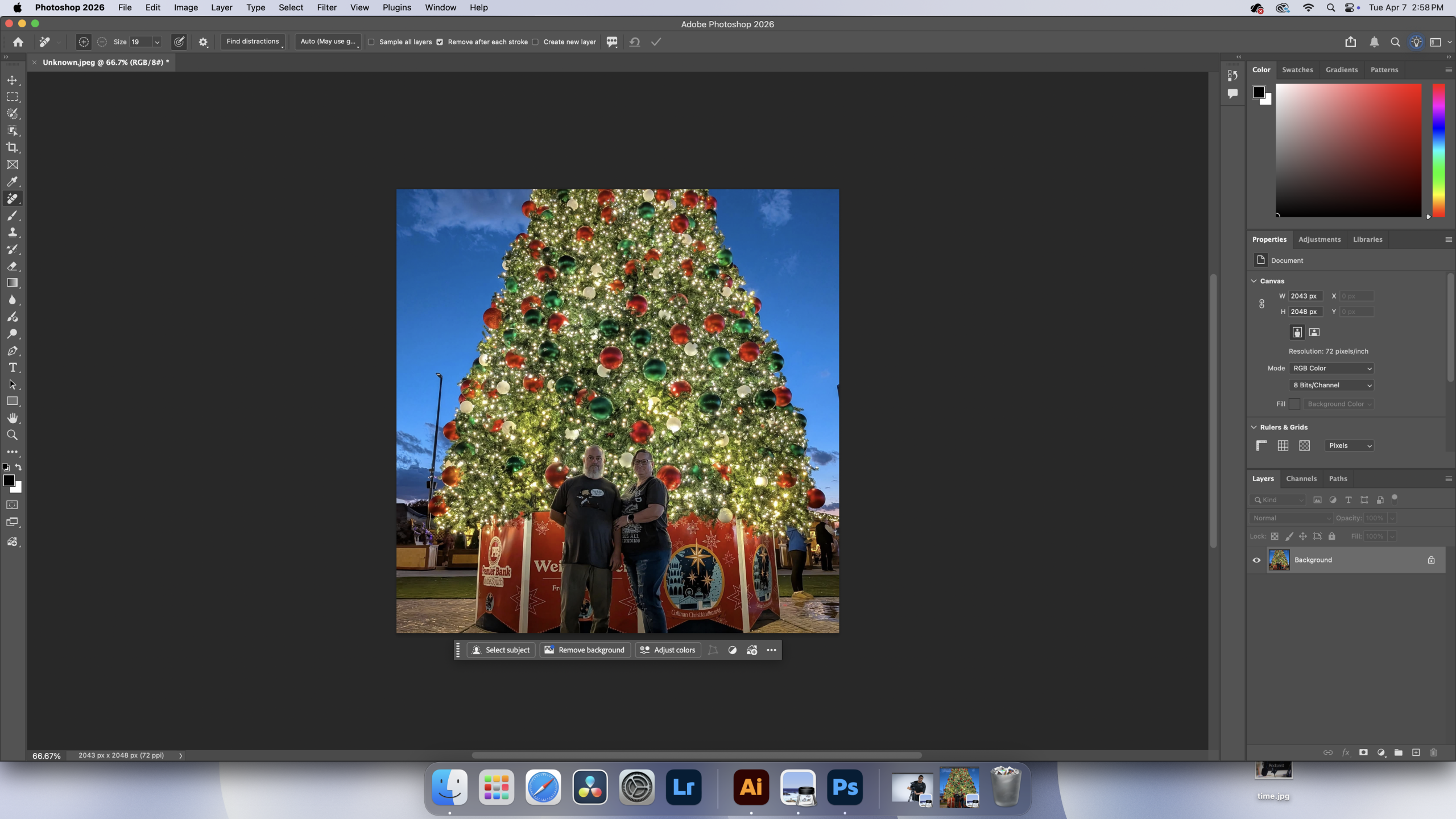Image resolution: width=1456 pixels, height=819 pixels.
Task: Open the RGB Color mode dropdown
Action: [1331, 369]
